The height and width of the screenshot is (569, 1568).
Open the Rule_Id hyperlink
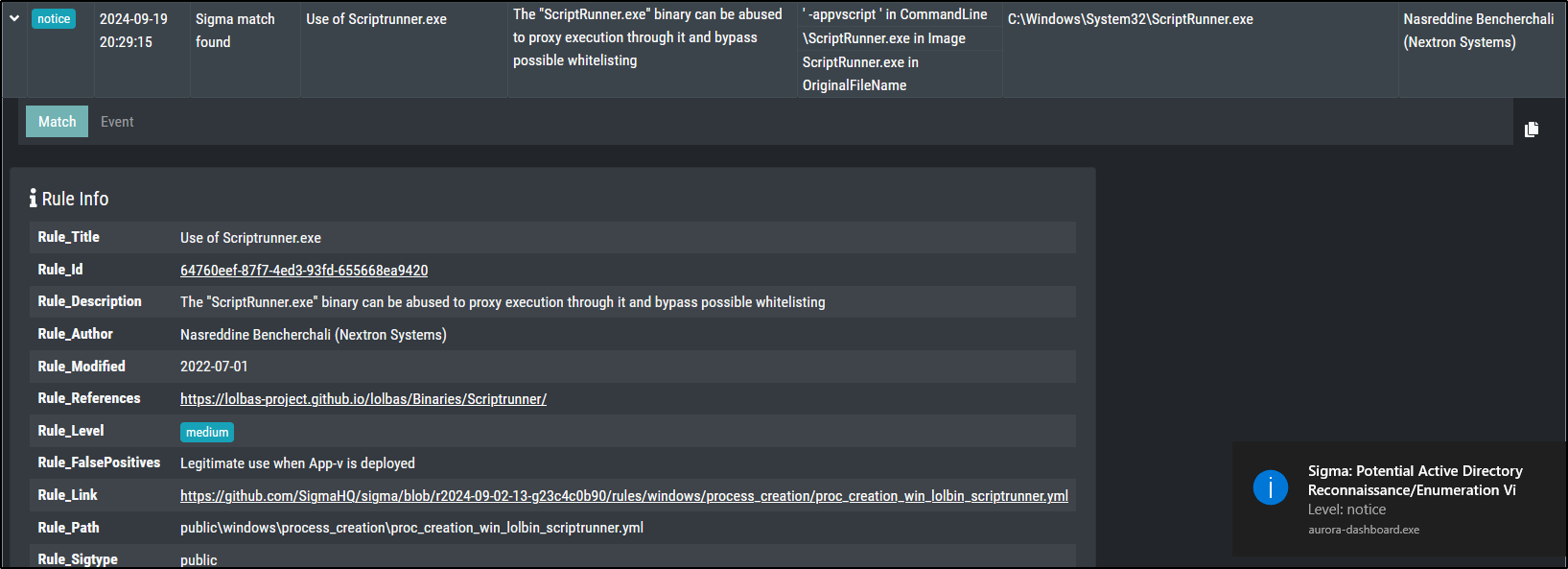[x=304, y=271]
